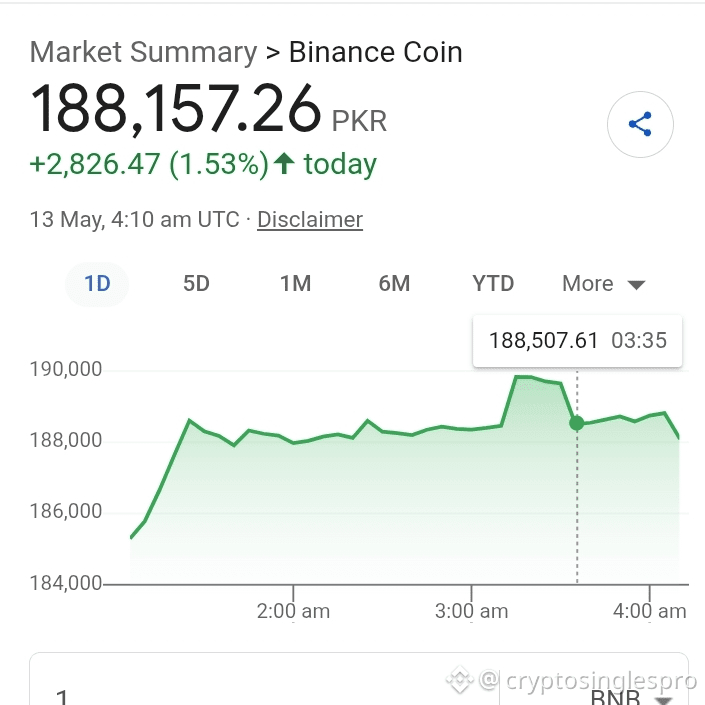
Task: Click the green up arrow icon
Action: coord(284,163)
